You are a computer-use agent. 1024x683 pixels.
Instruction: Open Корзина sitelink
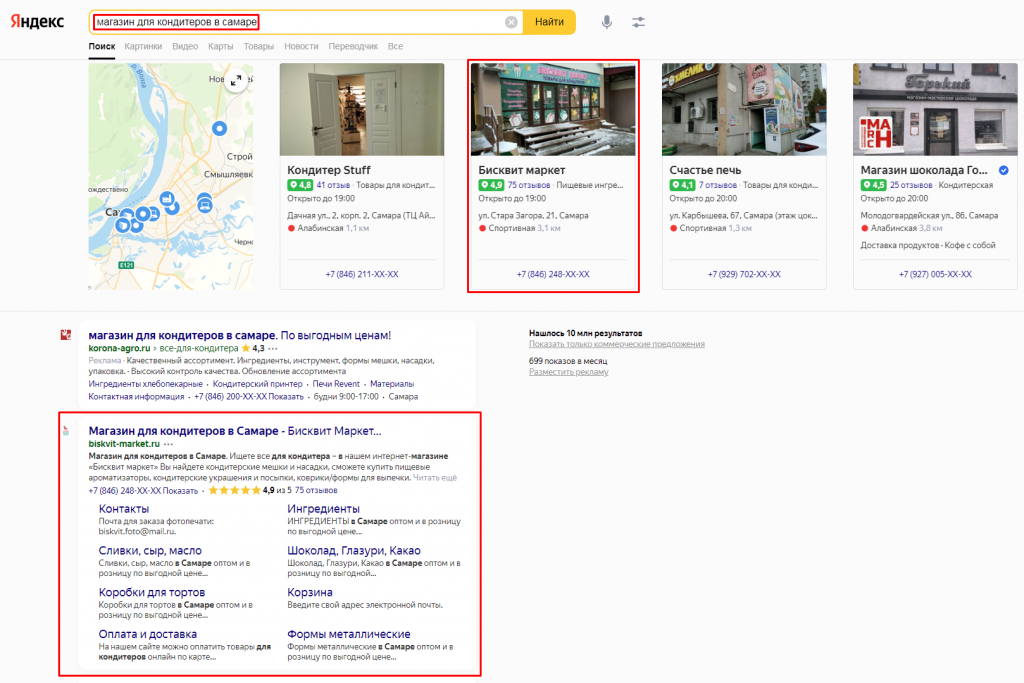tap(310, 592)
